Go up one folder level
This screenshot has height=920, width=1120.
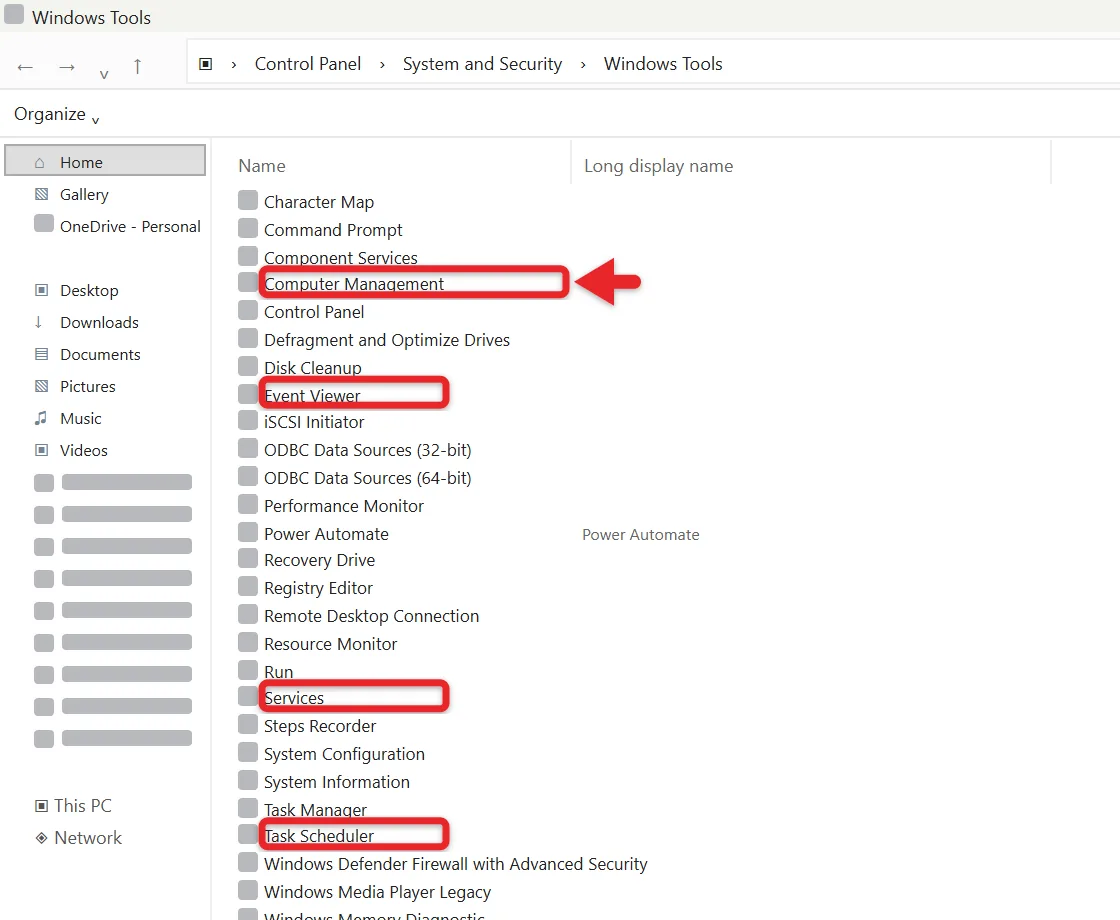(x=137, y=66)
